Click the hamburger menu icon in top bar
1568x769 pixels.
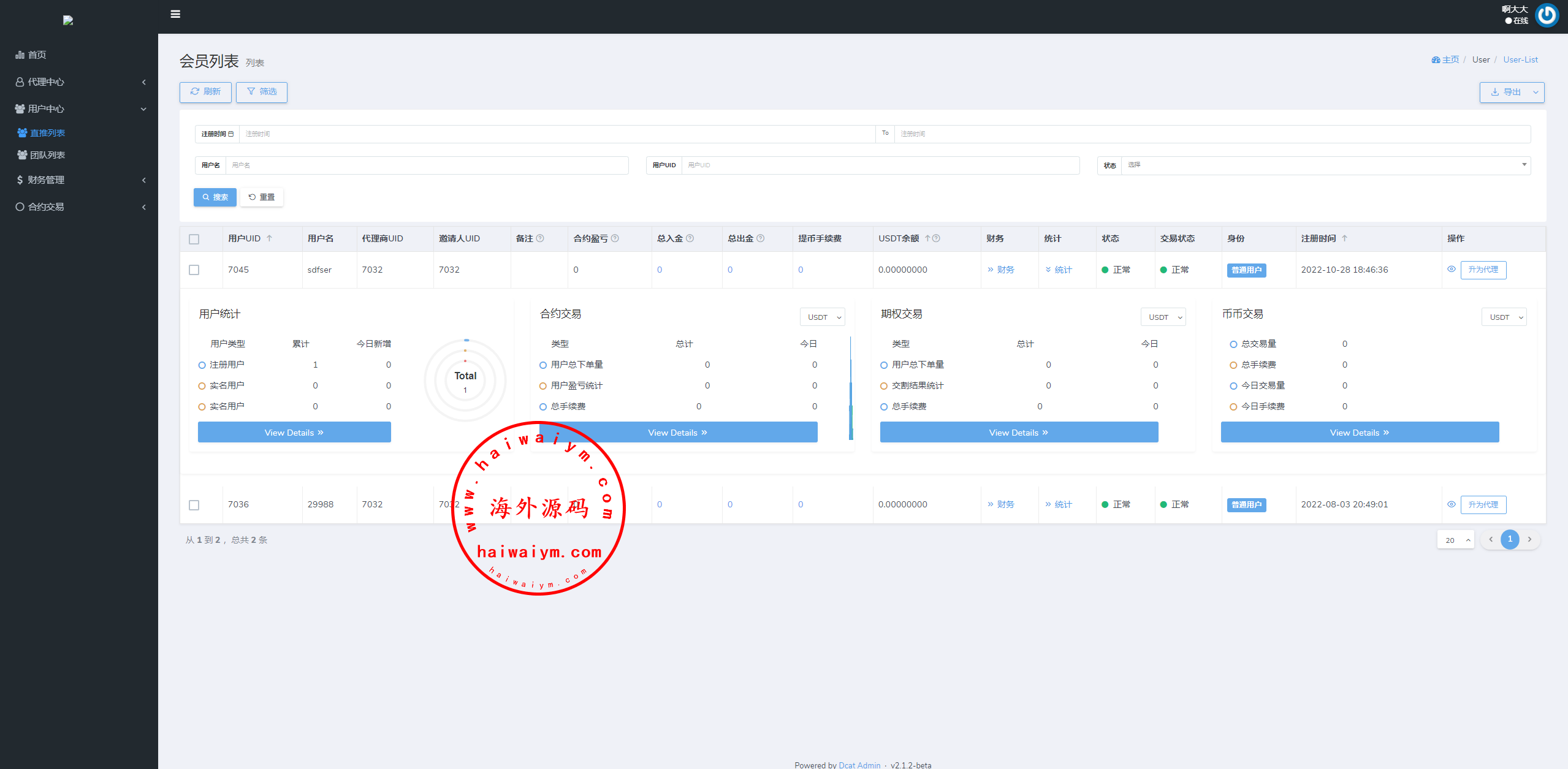(x=175, y=14)
